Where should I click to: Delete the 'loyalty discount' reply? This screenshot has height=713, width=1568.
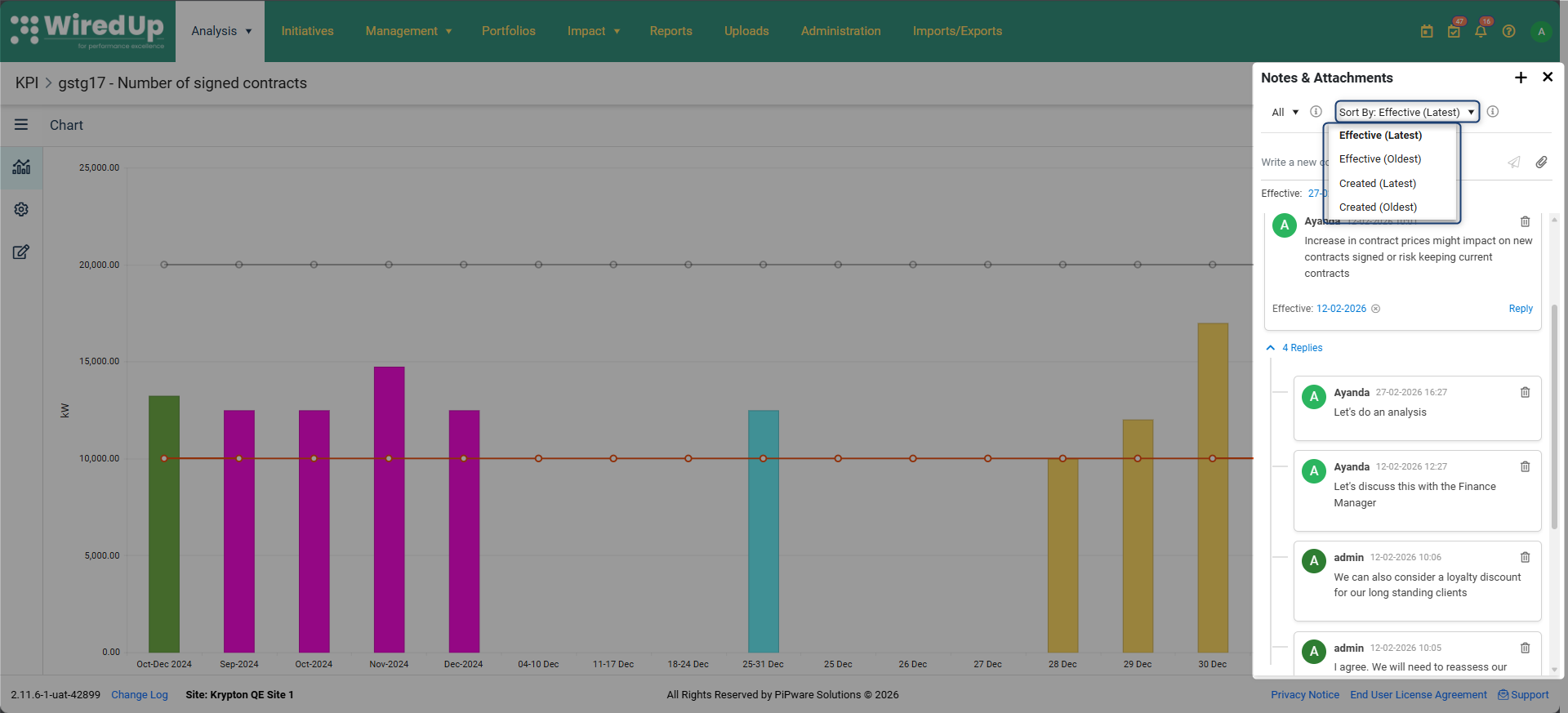pyautogui.click(x=1525, y=557)
